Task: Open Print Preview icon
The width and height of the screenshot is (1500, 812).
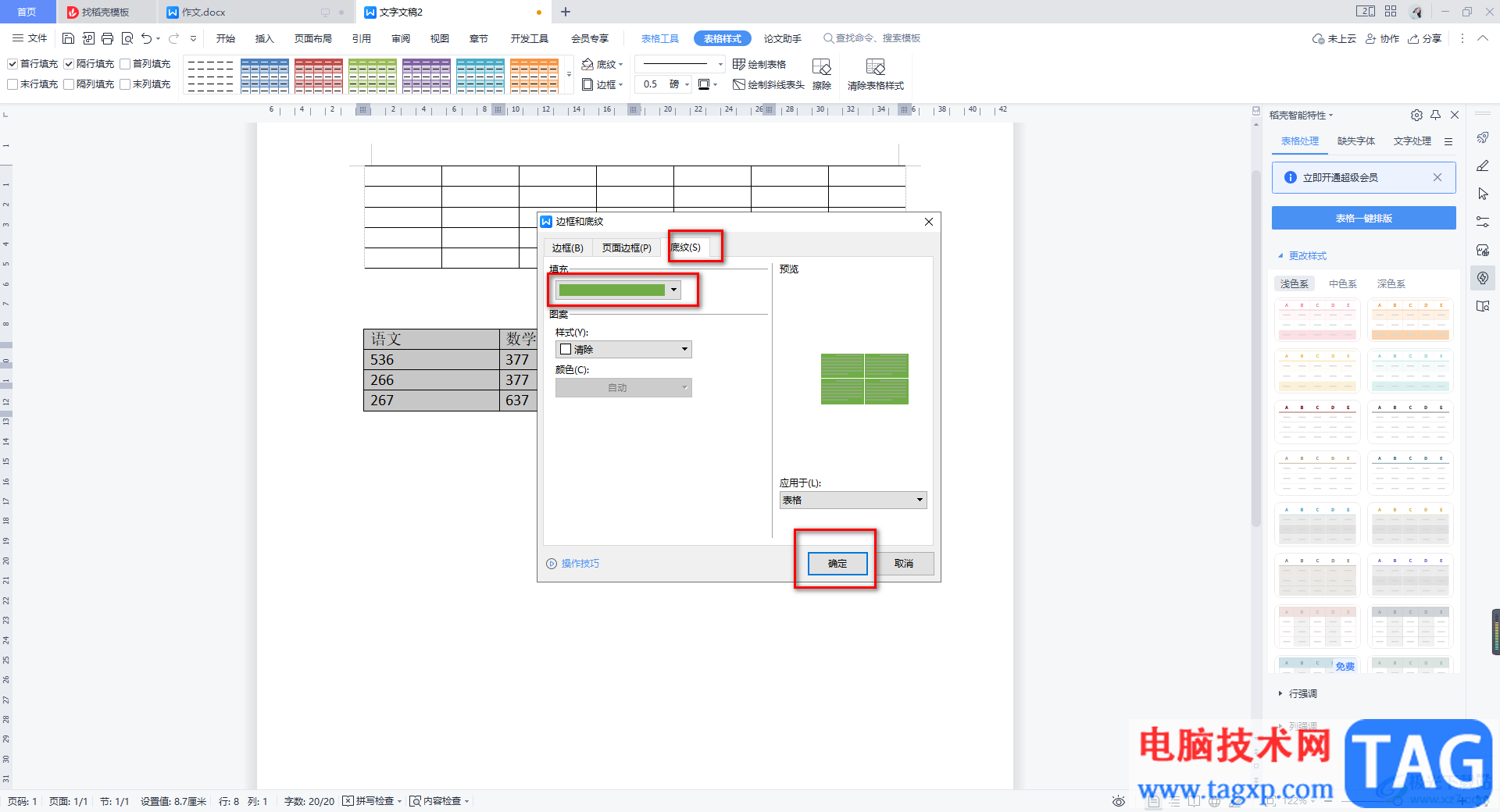Action: point(127,38)
